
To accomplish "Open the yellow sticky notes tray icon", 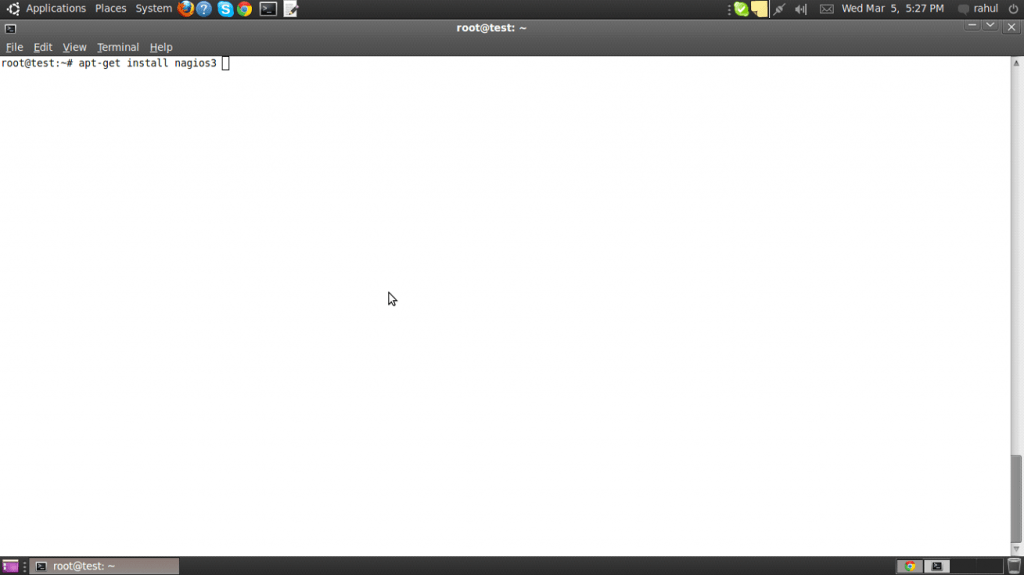I will [760, 9].
